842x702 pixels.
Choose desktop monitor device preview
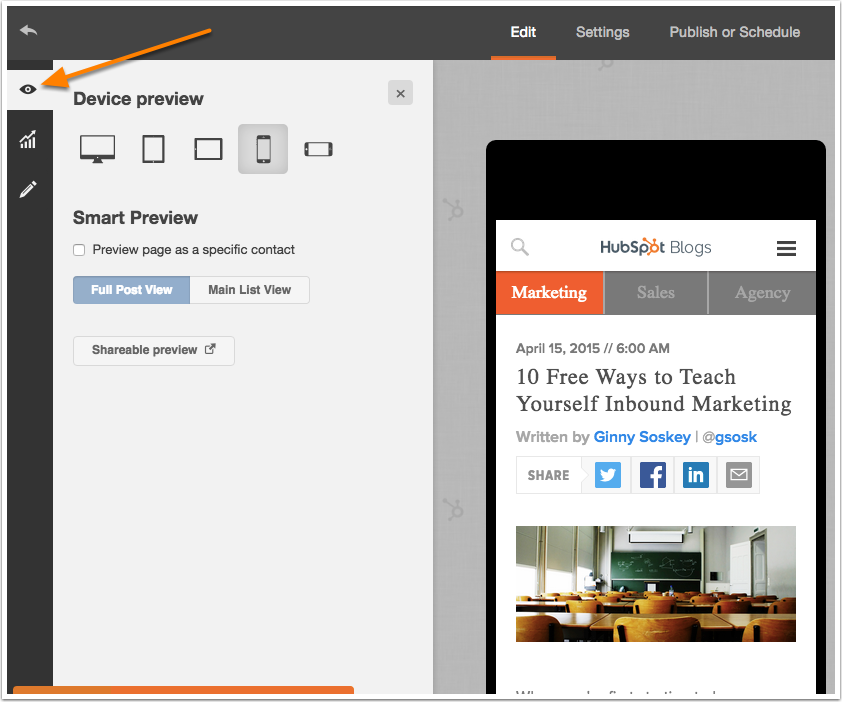coord(97,149)
